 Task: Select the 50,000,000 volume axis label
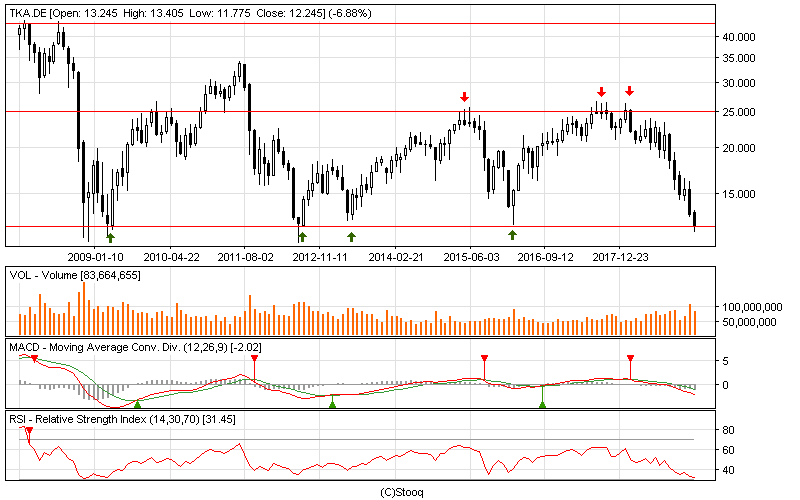(x=749, y=322)
